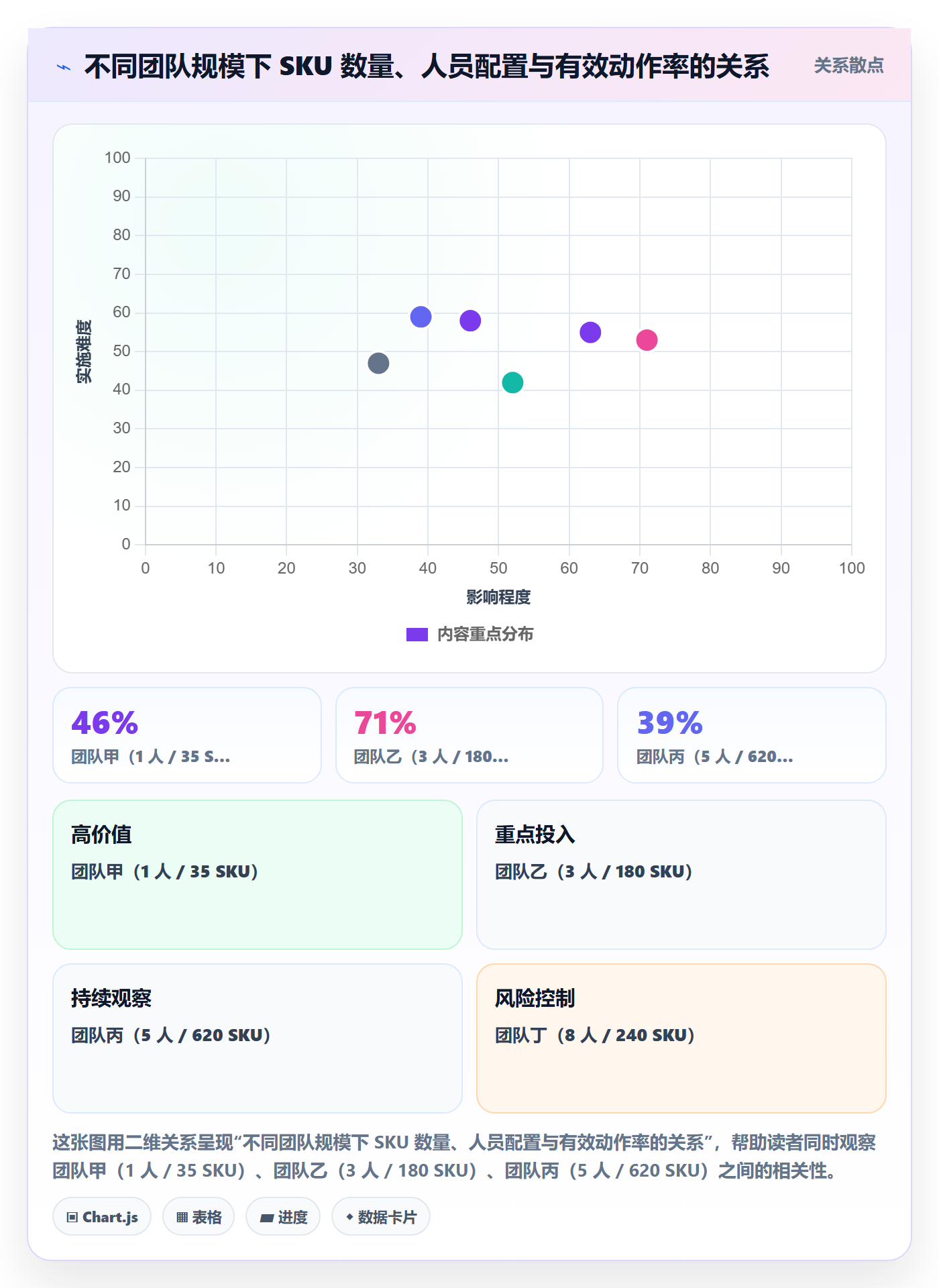
Task: Click the chart title in the header
Action: (427, 67)
